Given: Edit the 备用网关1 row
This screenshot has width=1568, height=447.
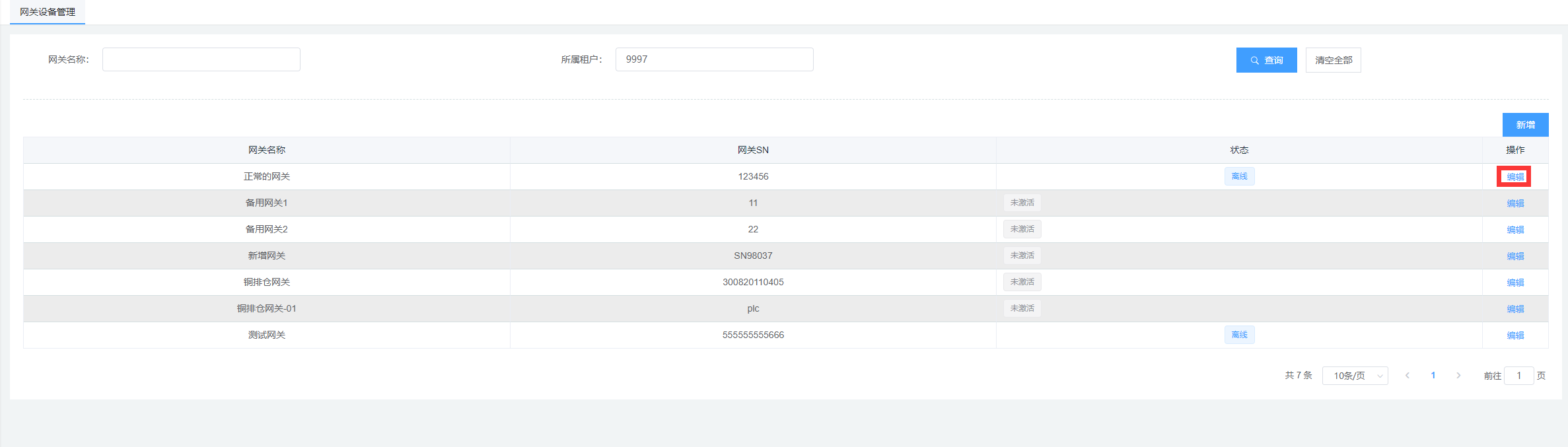Looking at the screenshot, I should point(1515,203).
